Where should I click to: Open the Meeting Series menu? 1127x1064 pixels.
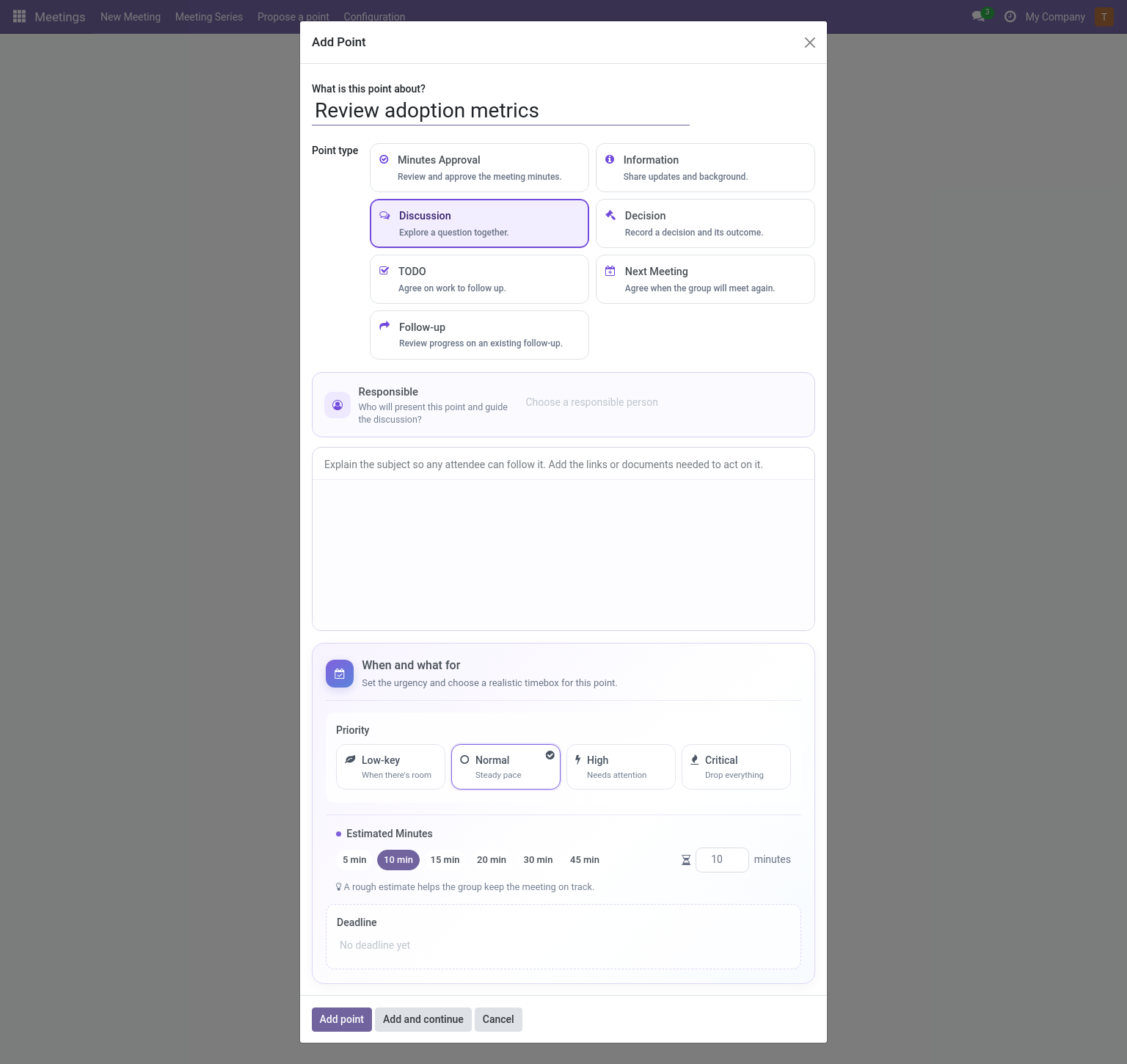(x=209, y=17)
